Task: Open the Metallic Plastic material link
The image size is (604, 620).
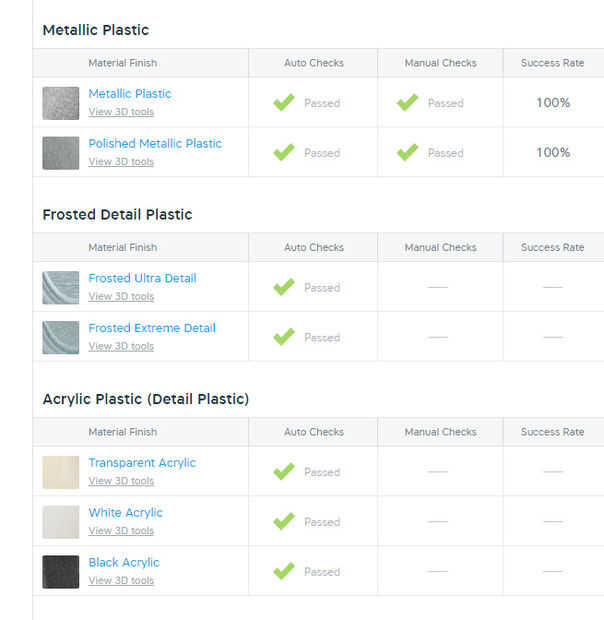Action: tap(130, 94)
